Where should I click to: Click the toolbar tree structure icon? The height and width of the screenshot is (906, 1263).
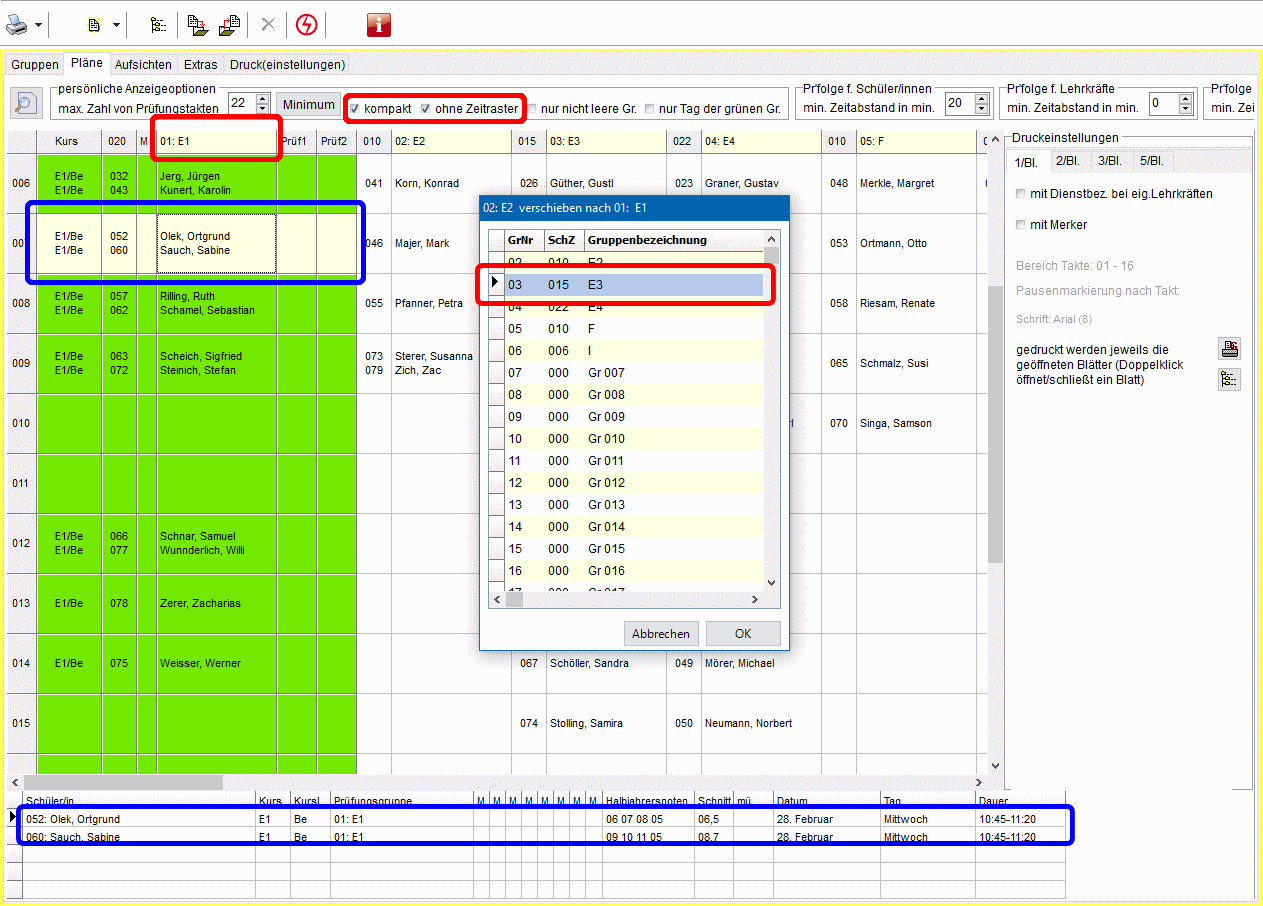(158, 25)
